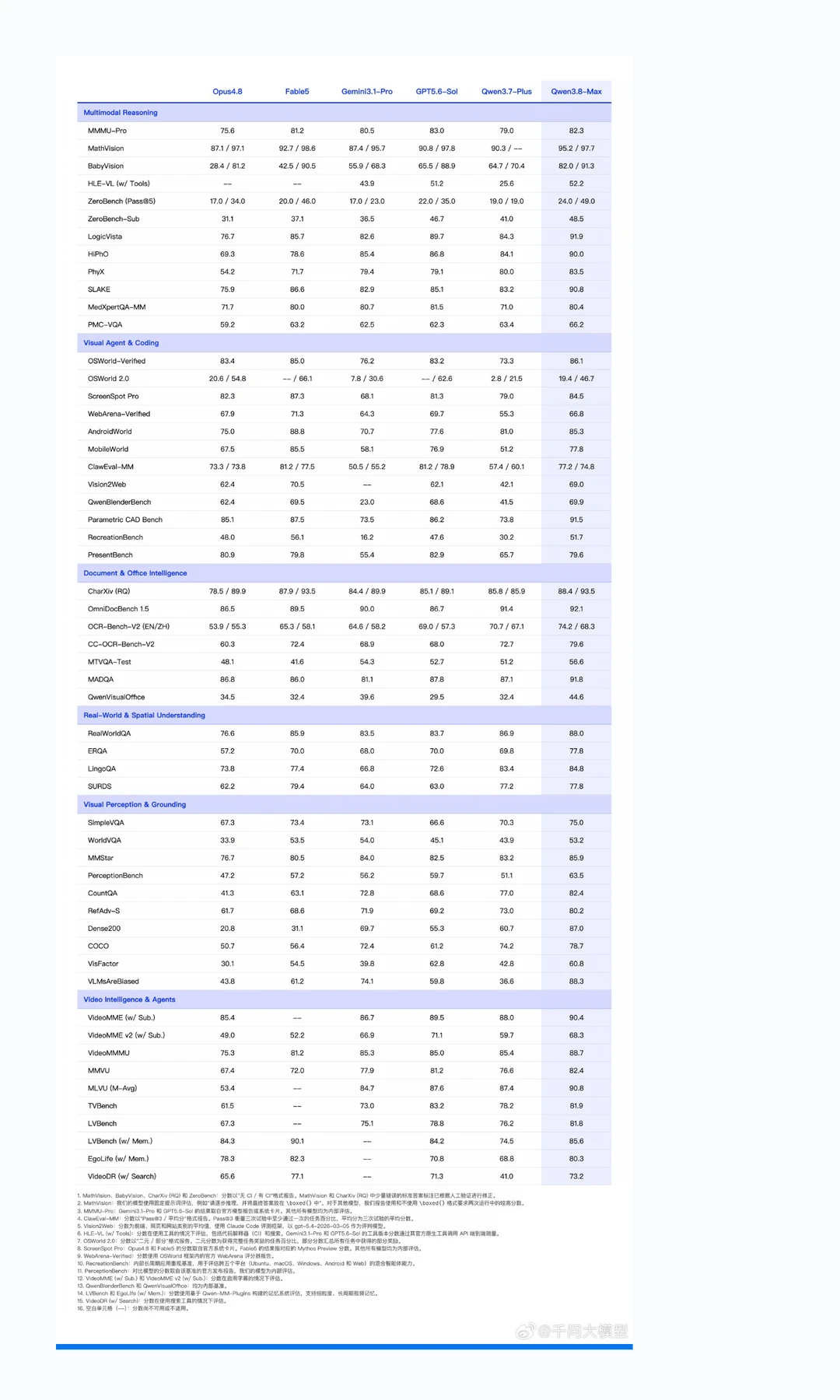Click Video Intelligence & Agents section header
The width and height of the screenshot is (840, 1400).
129,1000
